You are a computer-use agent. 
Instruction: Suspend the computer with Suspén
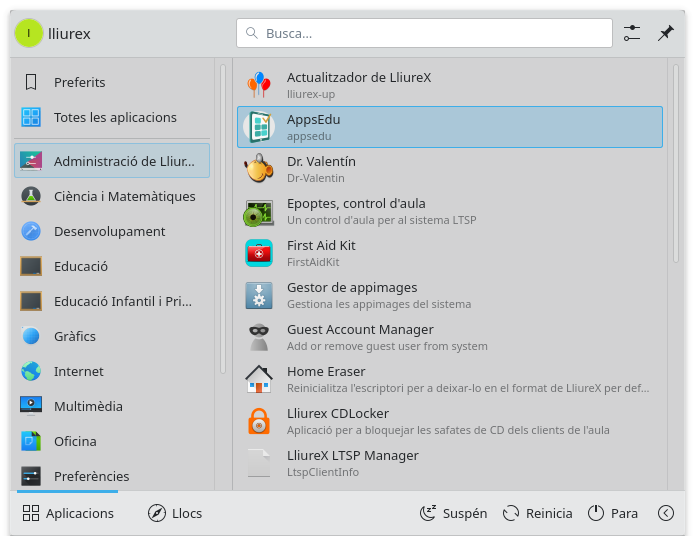pyautogui.click(x=453, y=513)
